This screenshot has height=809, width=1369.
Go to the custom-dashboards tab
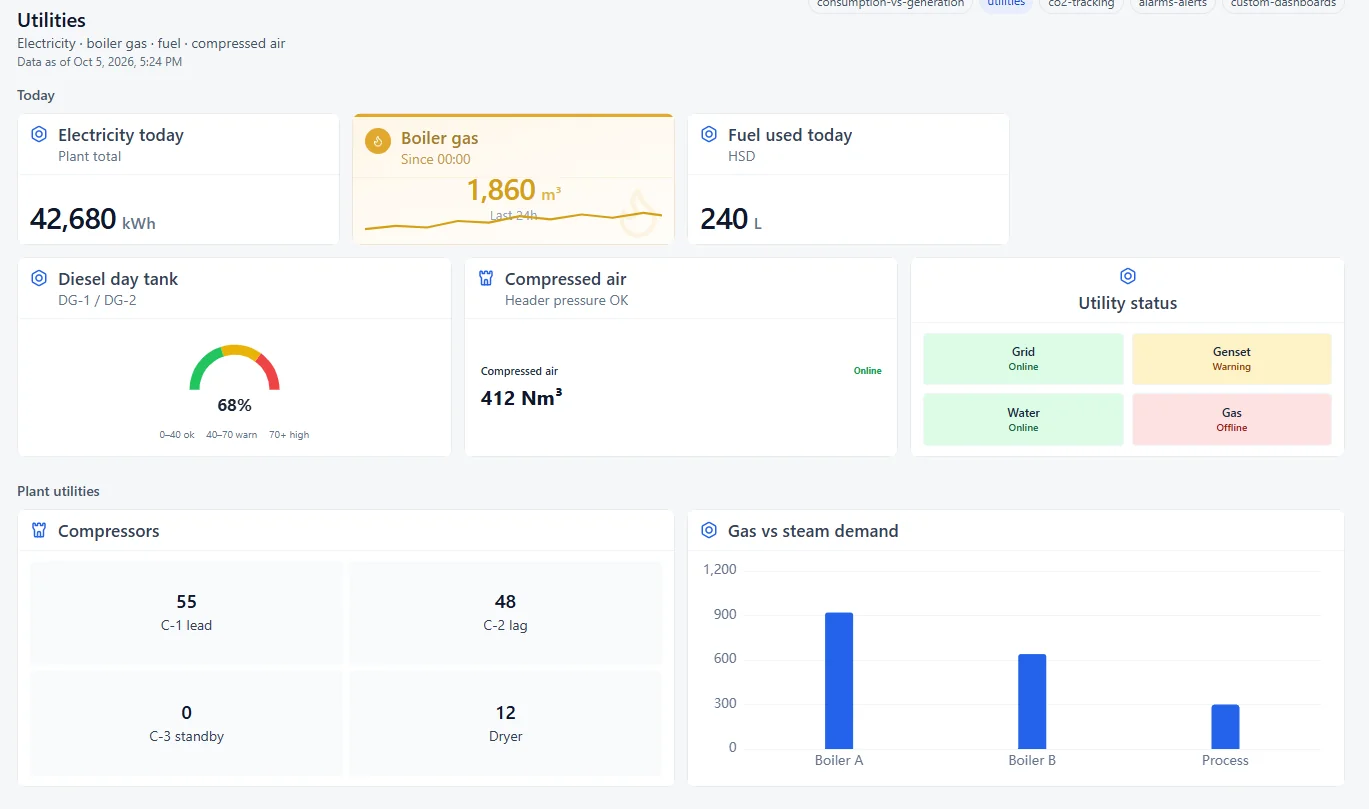click(1283, 4)
